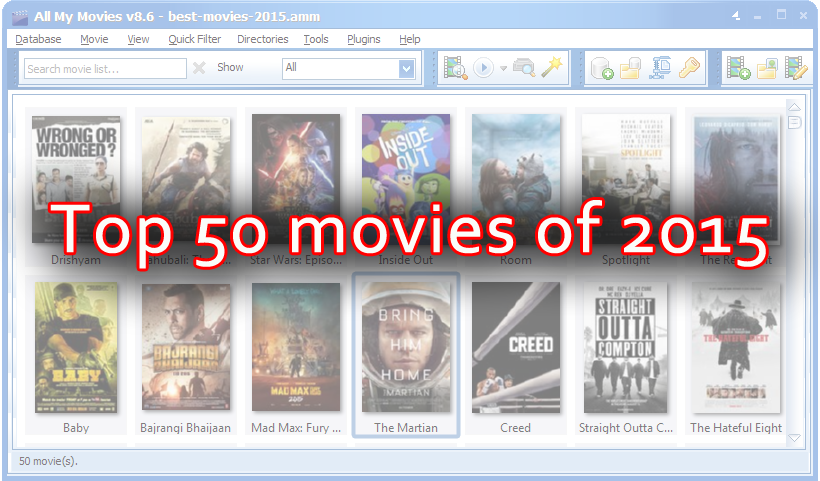Click the magic wand wizard icon

[552, 67]
